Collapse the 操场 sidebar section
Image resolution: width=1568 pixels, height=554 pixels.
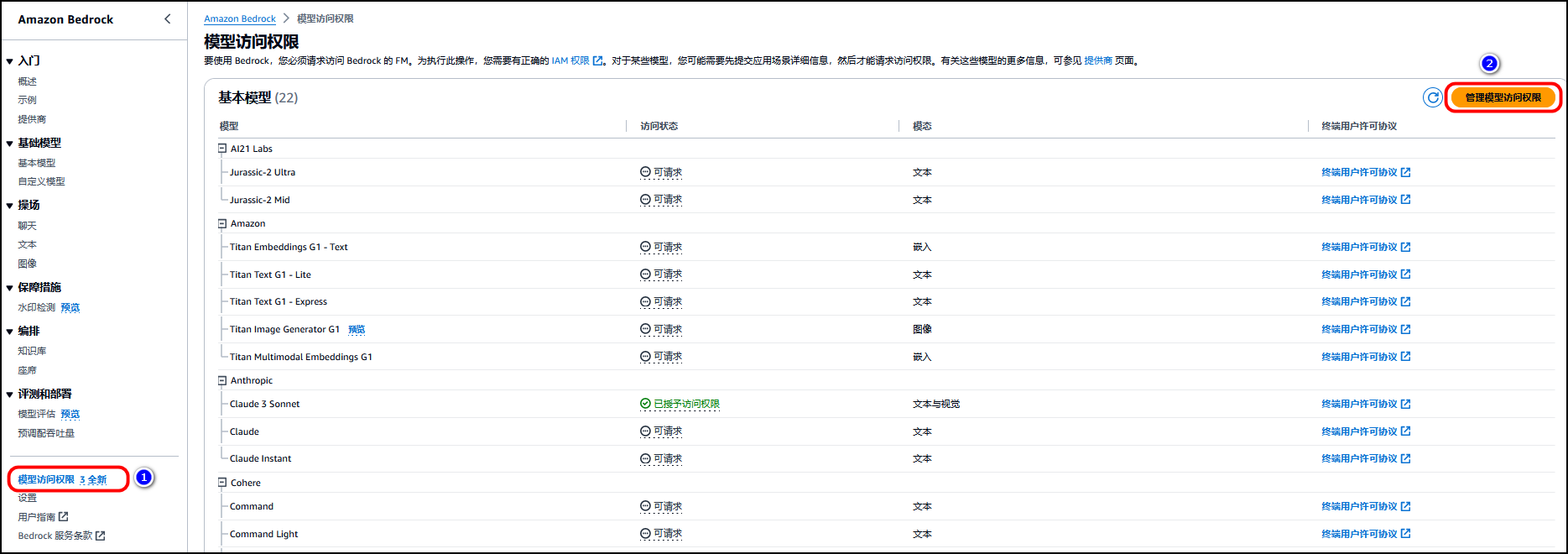[x=9, y=206]
